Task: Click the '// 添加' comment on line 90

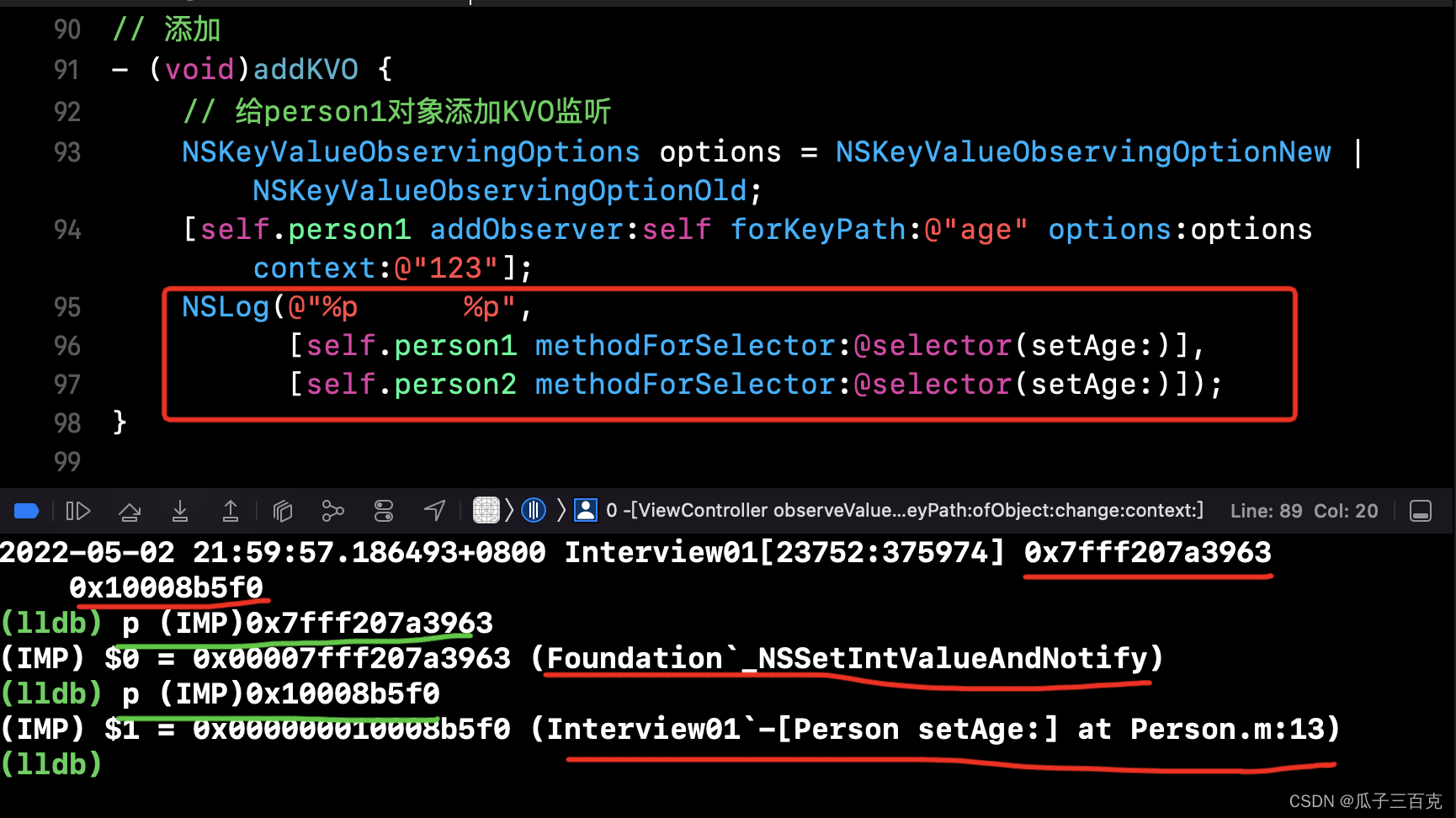Action: (x=167, y=29)
